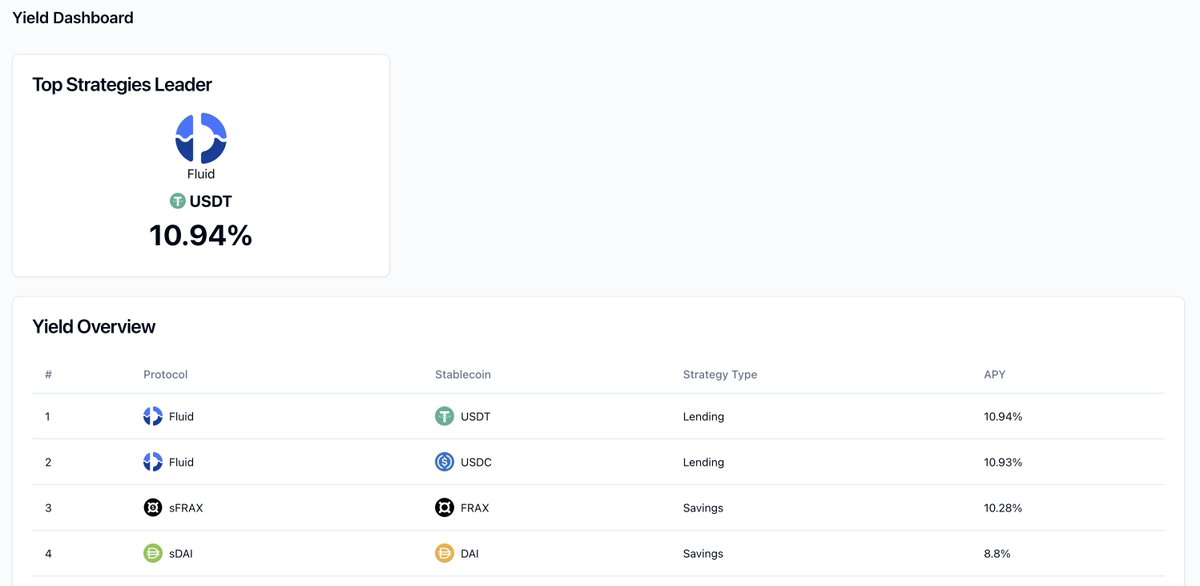Click the Top Strategies Leader card
1200x586 pixels.
click(x=200, y=164)
